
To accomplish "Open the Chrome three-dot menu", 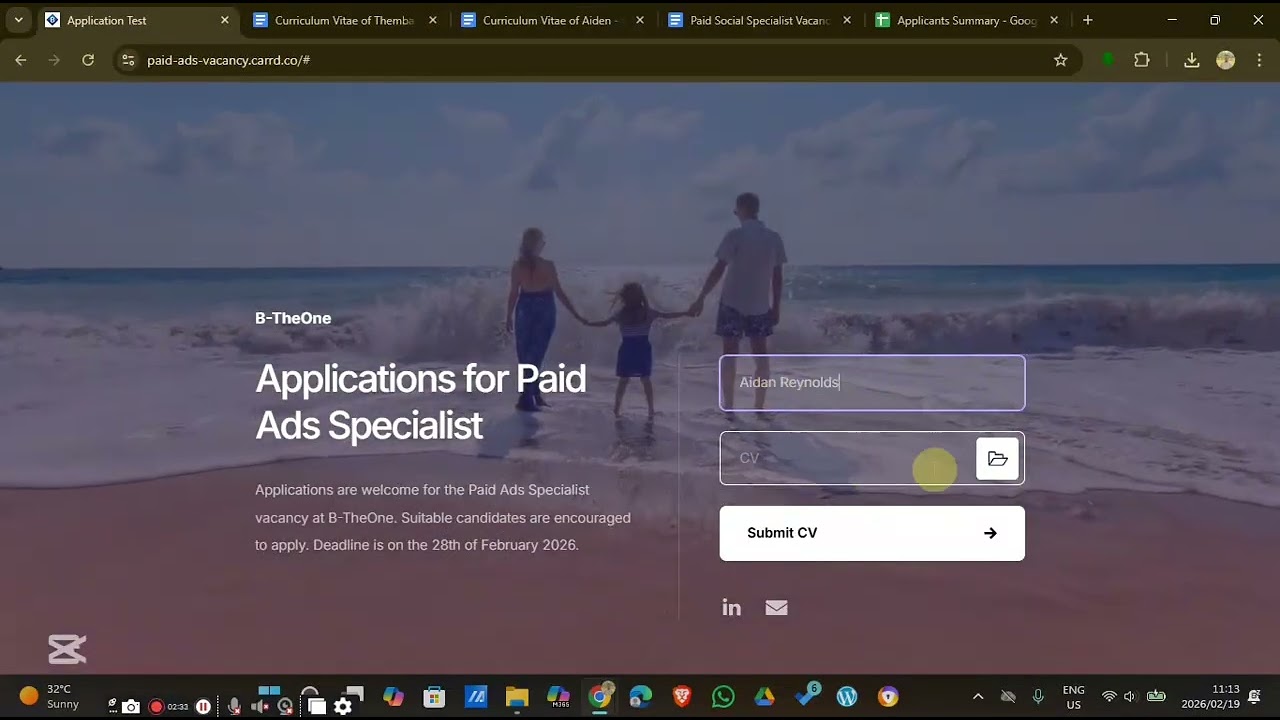I will [x=1259, y=60].
